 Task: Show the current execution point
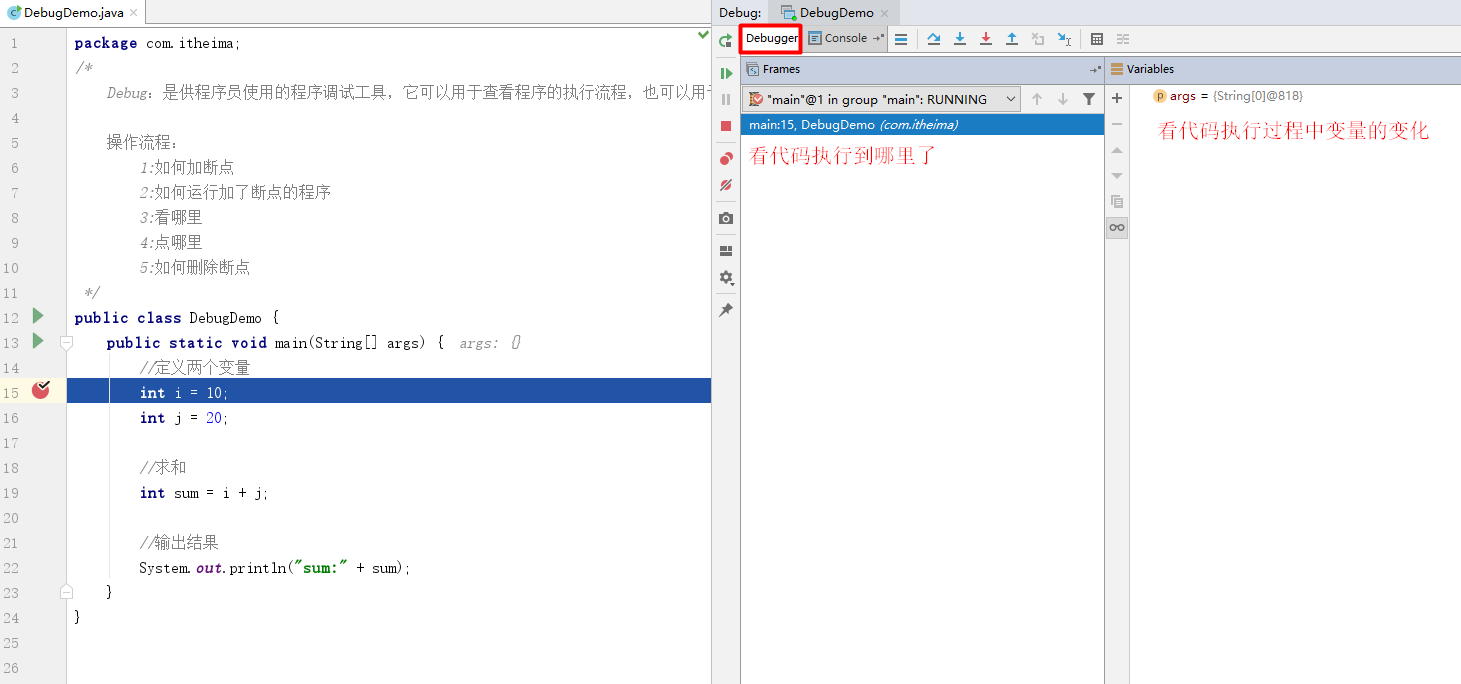(901, 39)
